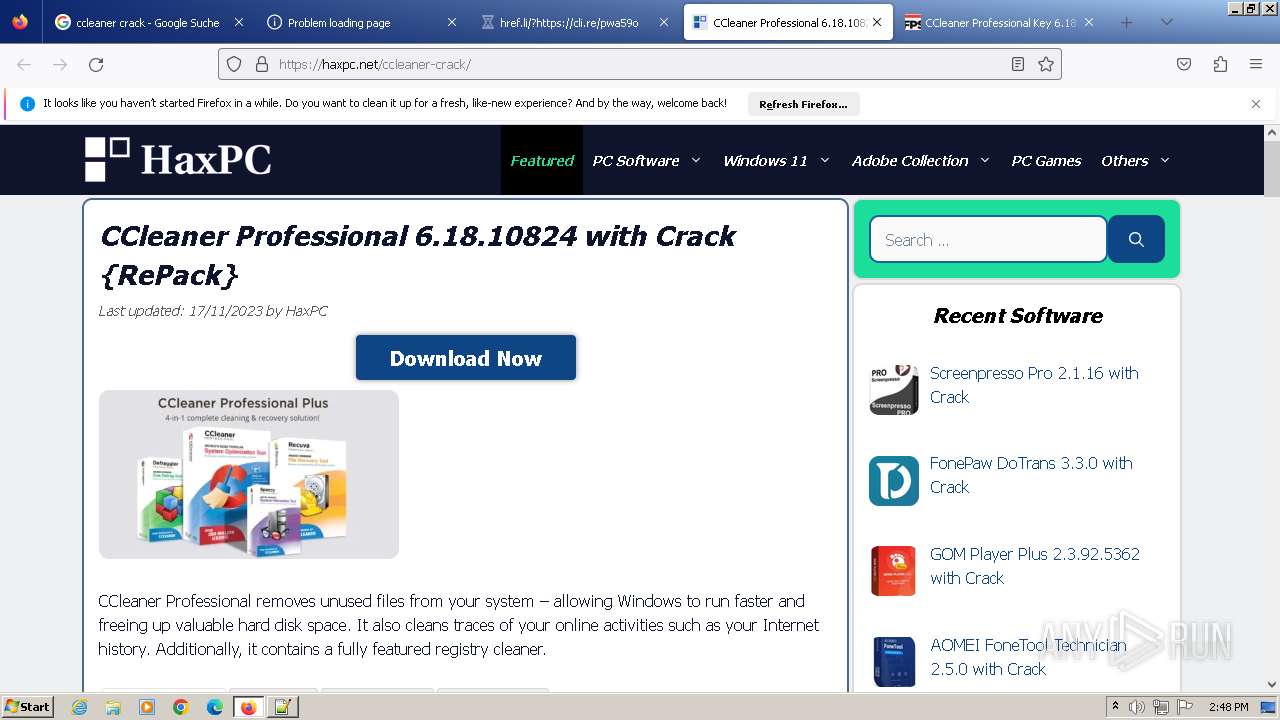Viewport: 1280px width, 720px height.
Task: Launch Edge from the taskbar
Action: click(215, 707)
